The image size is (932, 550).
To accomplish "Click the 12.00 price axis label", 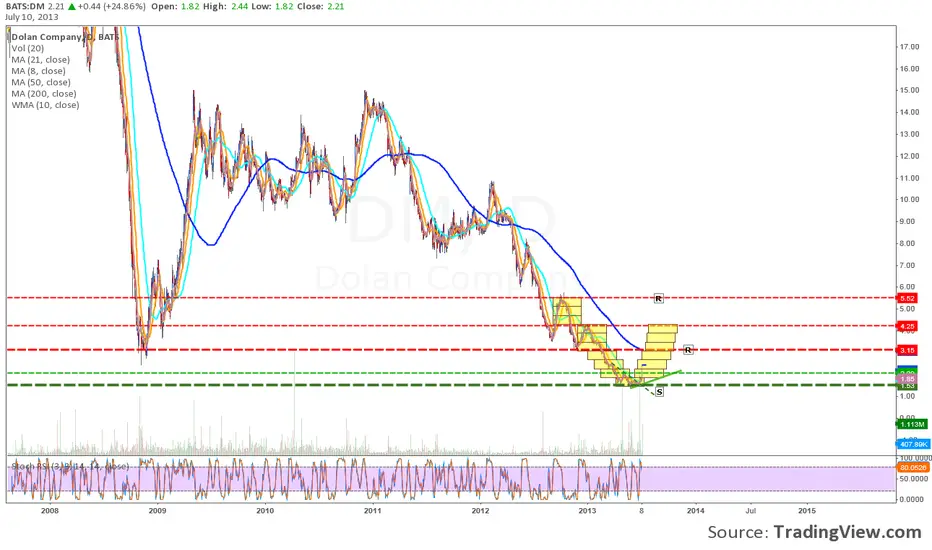I will [909, 156].
